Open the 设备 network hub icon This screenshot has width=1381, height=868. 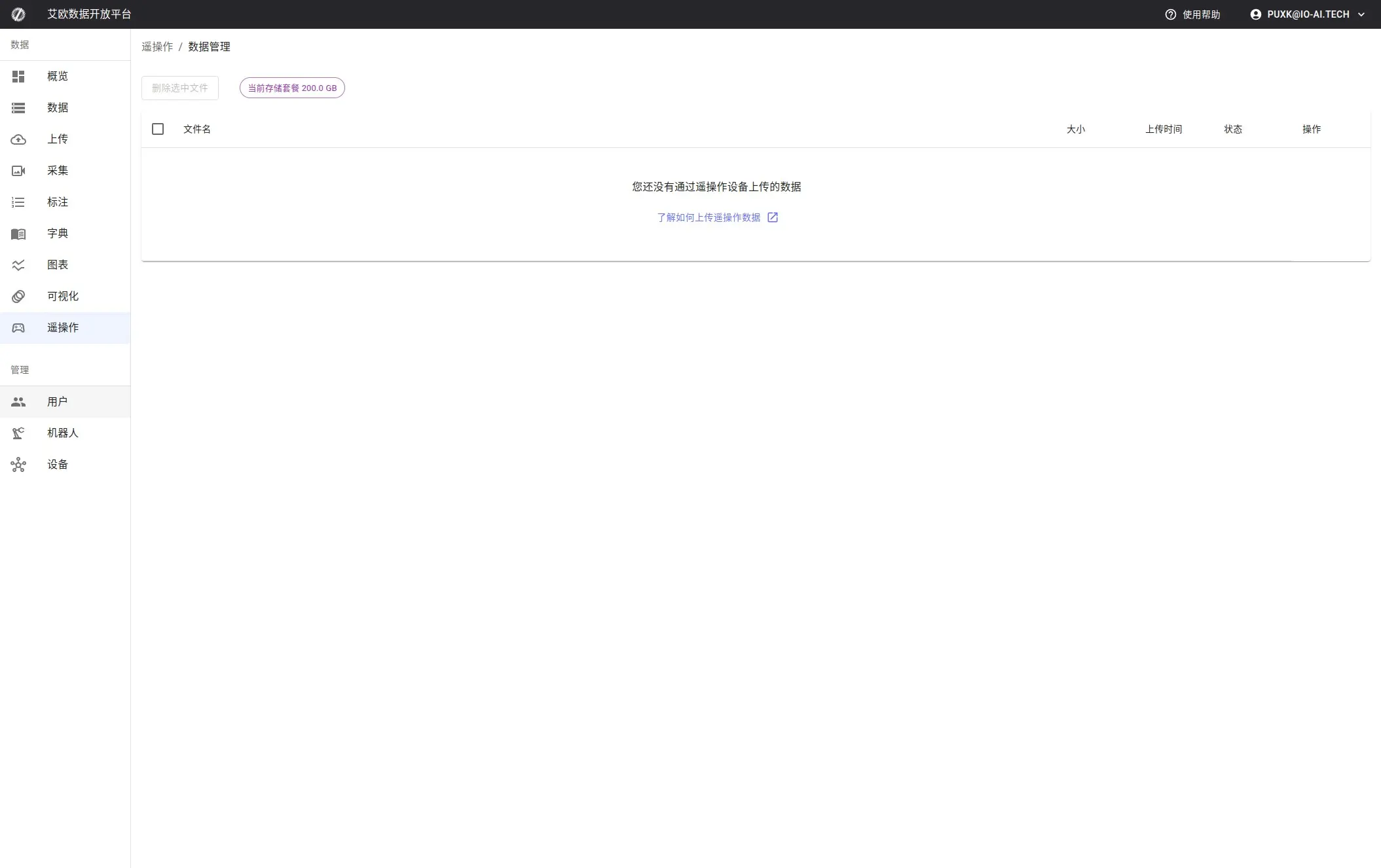click(x=18, y=465)
